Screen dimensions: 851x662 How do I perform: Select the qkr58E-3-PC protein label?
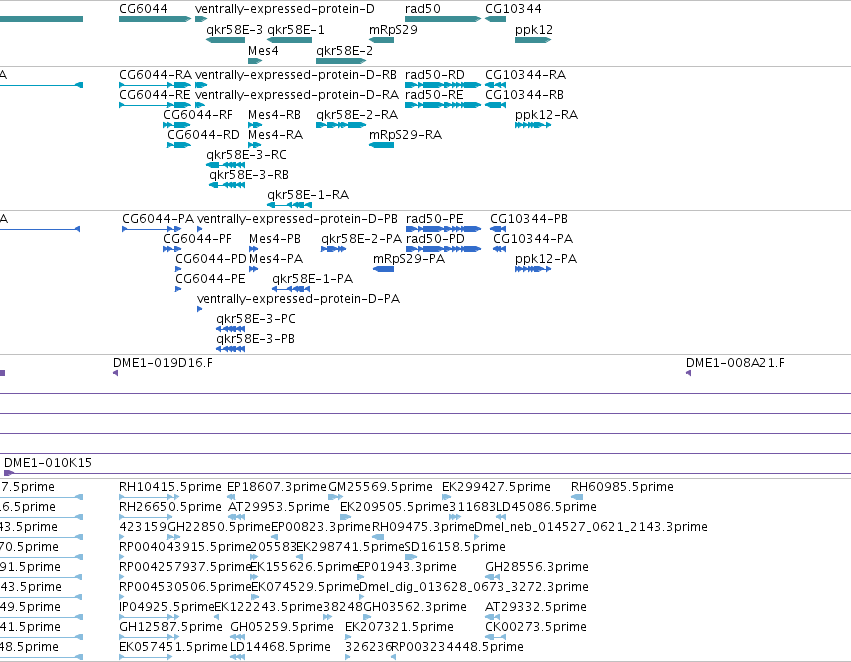[256, 319]
